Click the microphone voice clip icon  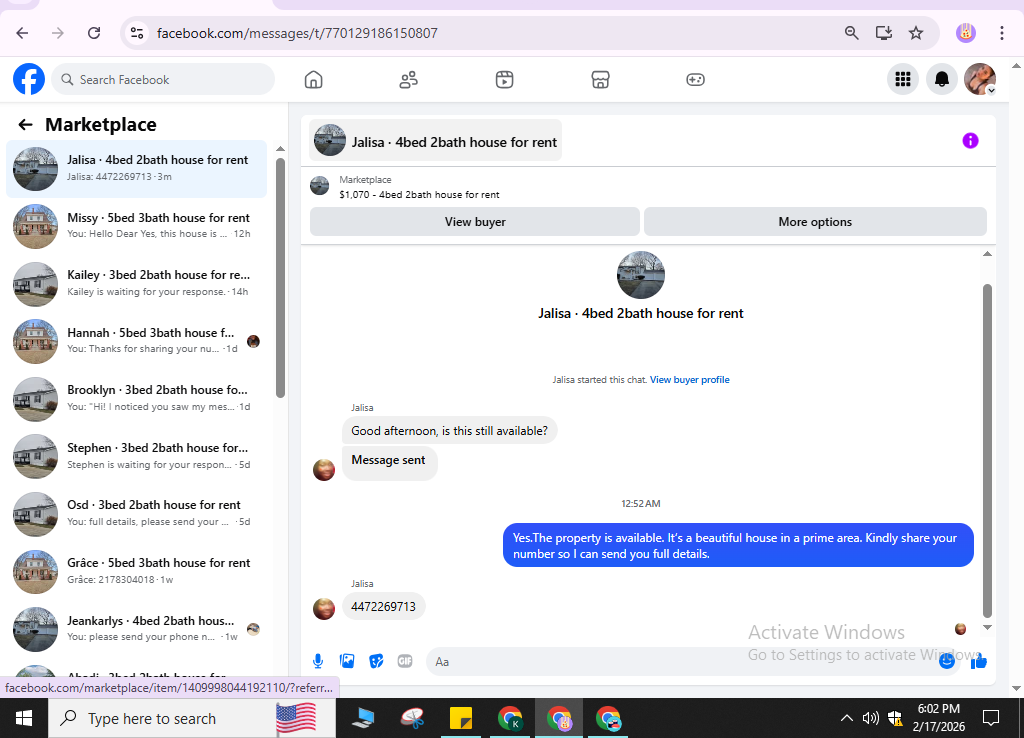coord(318,661)
